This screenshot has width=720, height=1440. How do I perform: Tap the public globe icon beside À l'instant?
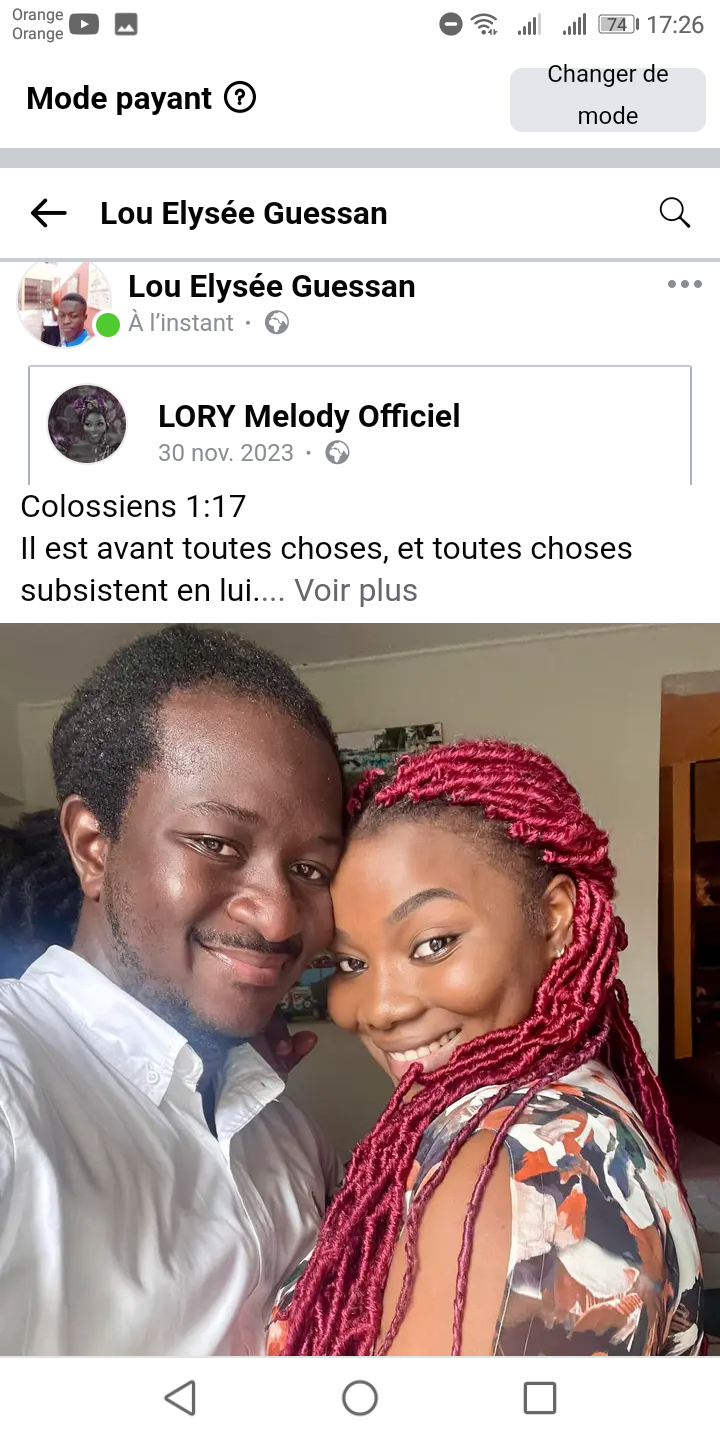tap(277, 323)
